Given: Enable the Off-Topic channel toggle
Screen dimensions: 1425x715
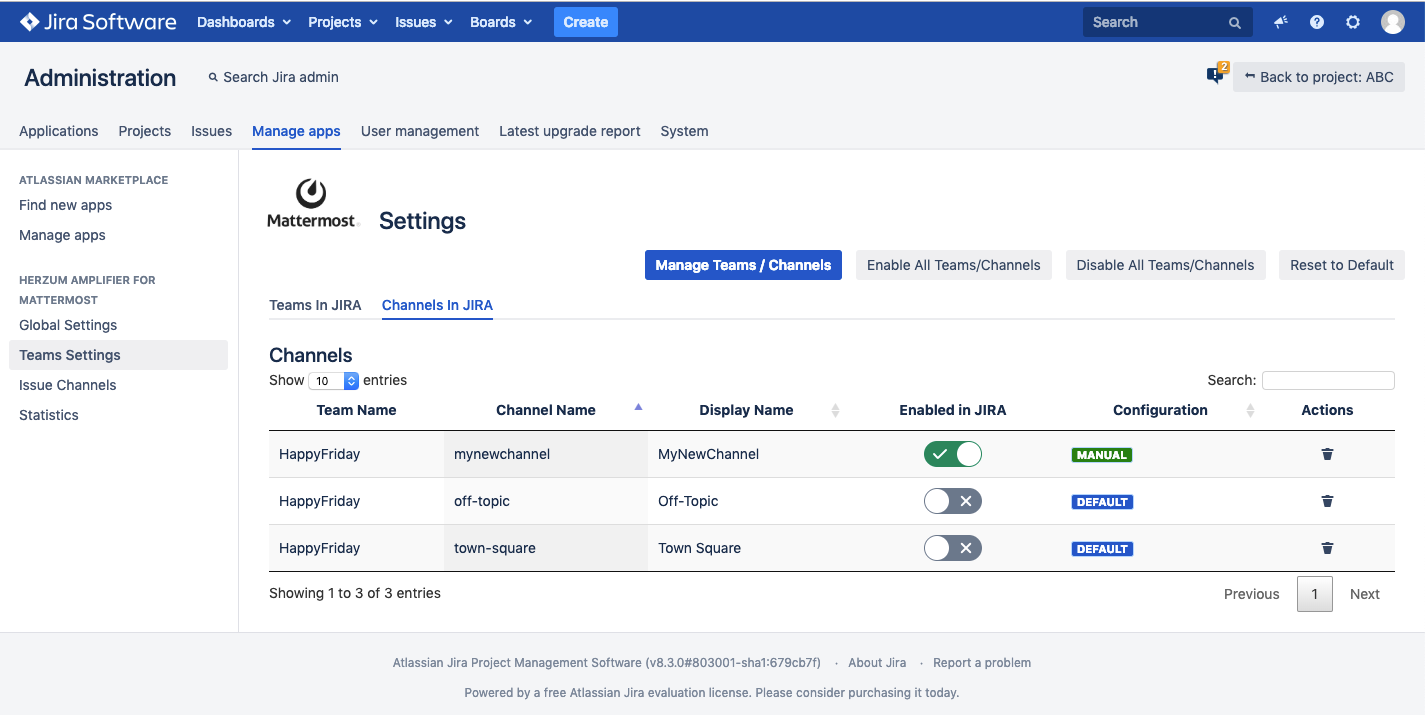Looking at the screenshot, I should point(952,501).
